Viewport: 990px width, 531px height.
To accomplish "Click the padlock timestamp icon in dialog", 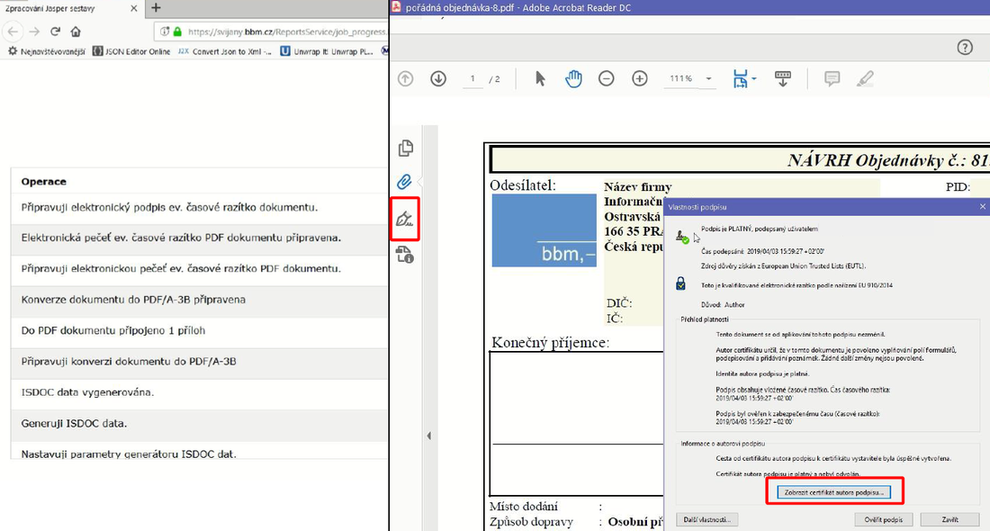I will pyautogui.click(x=681, y=283).
